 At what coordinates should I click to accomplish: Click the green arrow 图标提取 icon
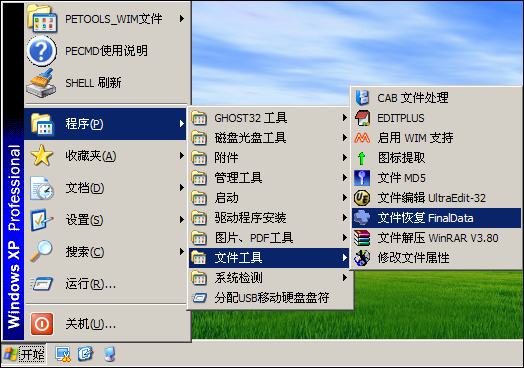pyautogui.click(x=361, y=158)
